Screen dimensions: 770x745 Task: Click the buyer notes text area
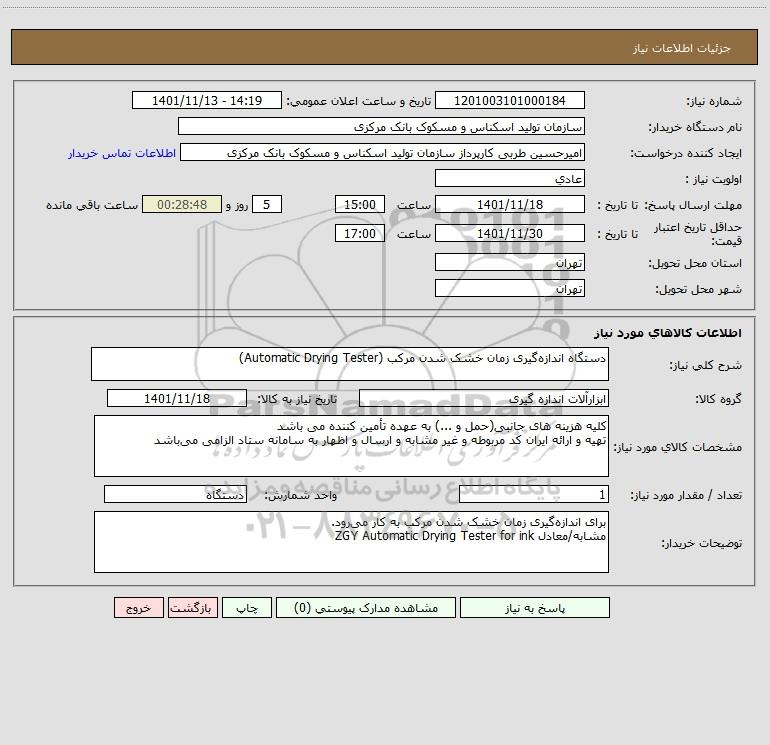[351, 542]
